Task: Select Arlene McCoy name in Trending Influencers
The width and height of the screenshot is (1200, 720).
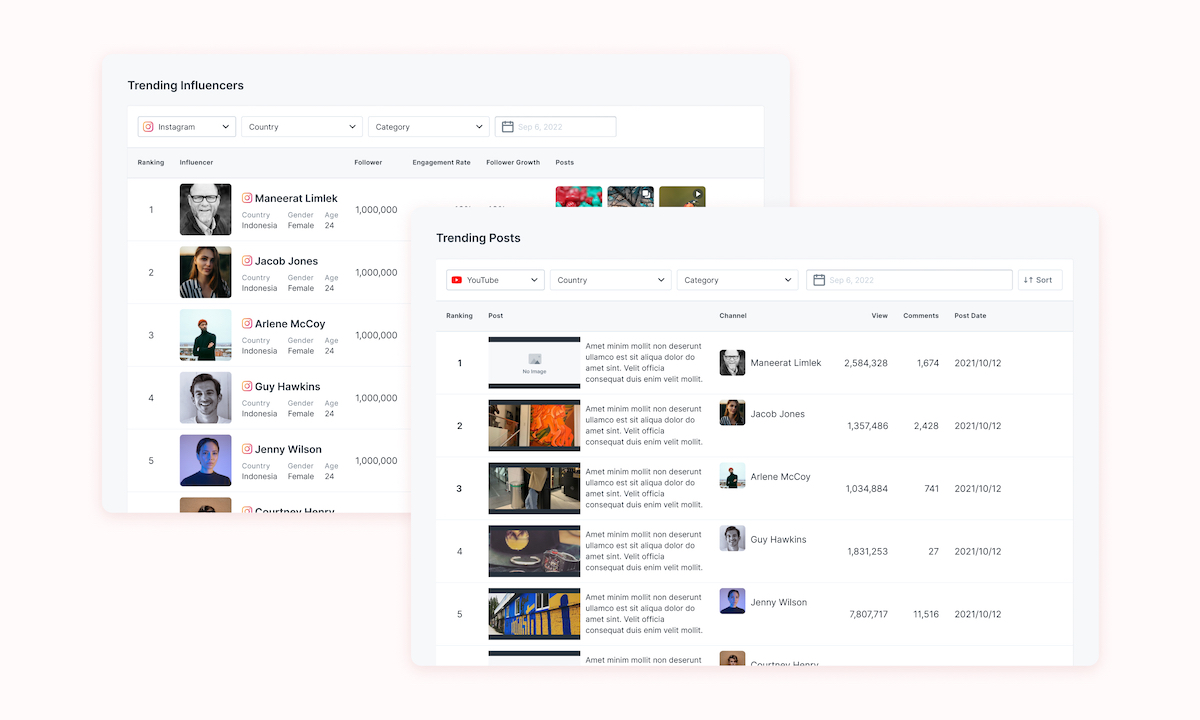Action: [290, 324]
